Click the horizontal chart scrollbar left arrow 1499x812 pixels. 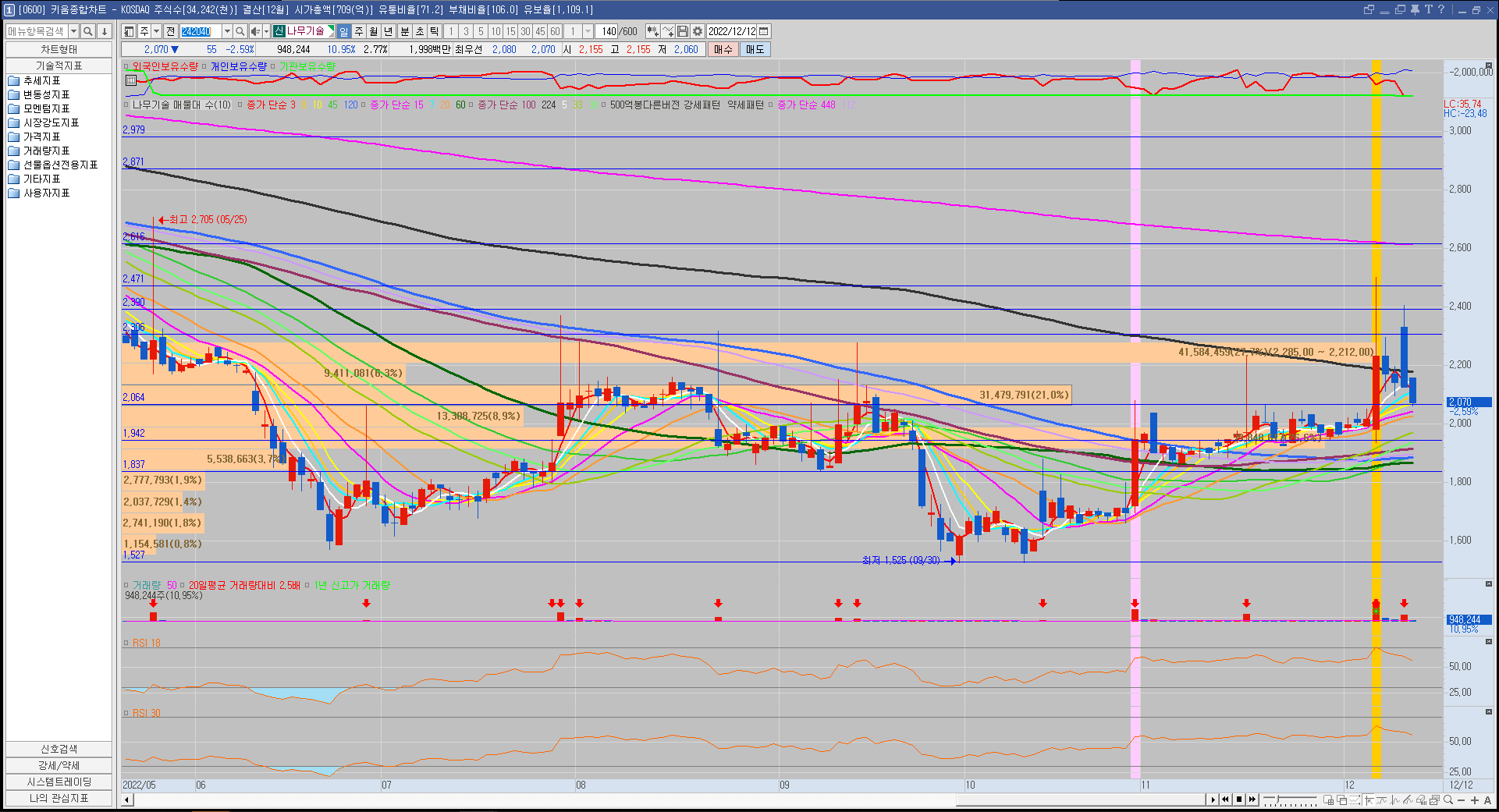click(127, 800)
